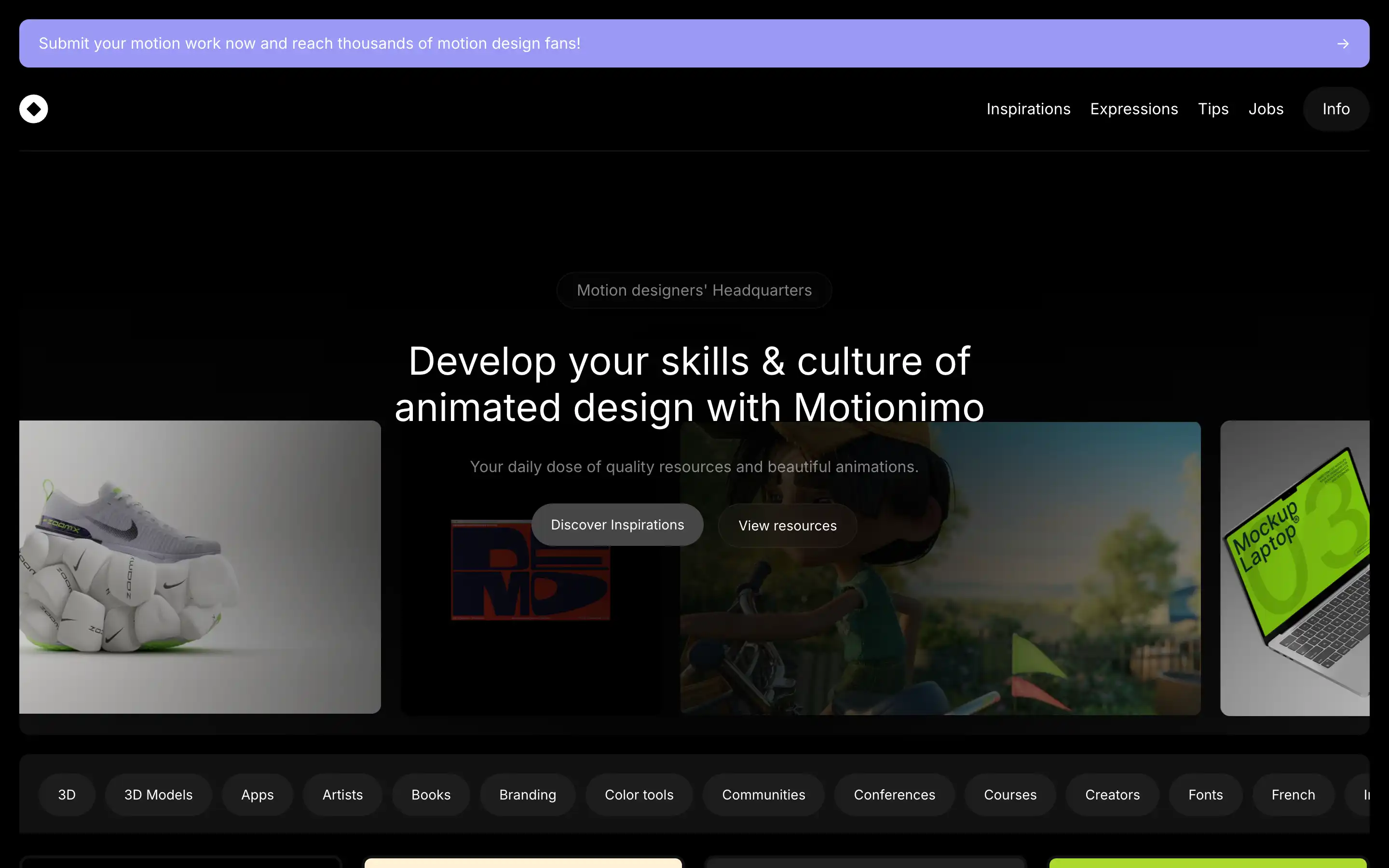Click View resources
This screenshot has height=868, width=1389.
[787, 525]
